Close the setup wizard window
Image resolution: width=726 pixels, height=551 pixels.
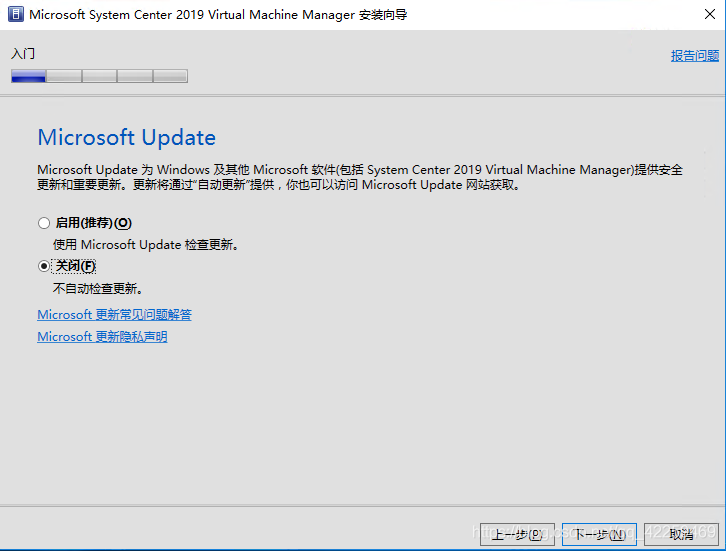click(x=710, y=14)
